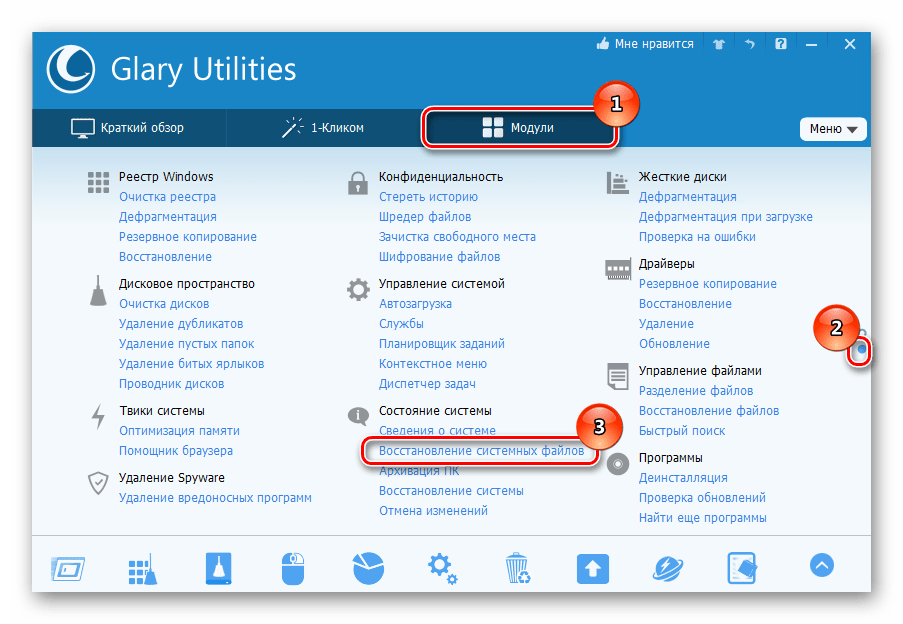The image size is (903, 624).
Task: Click the Управление системой gear icon
Action: (x=358, y=290)
